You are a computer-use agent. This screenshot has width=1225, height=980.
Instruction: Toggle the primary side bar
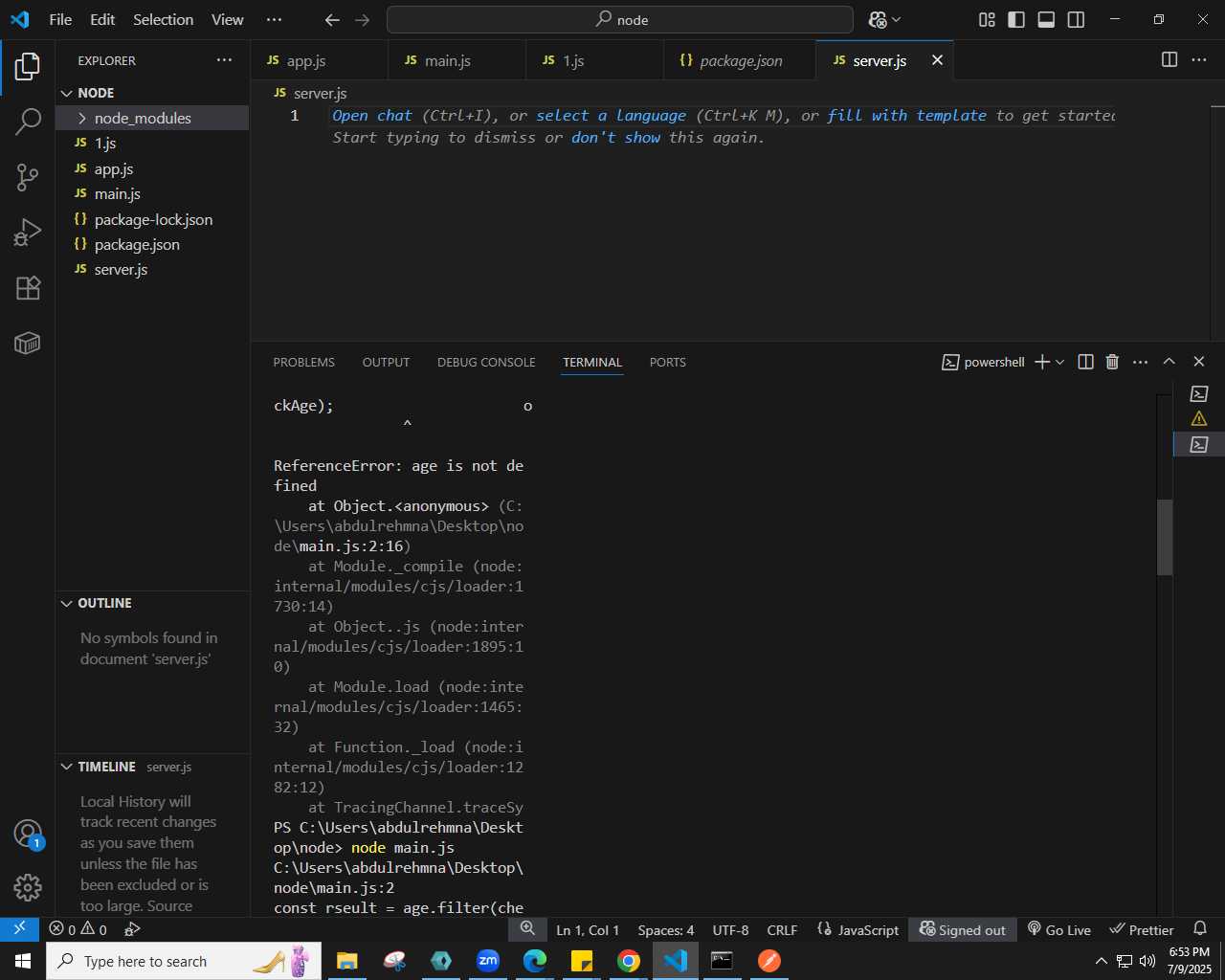(x=1016, y=19)
